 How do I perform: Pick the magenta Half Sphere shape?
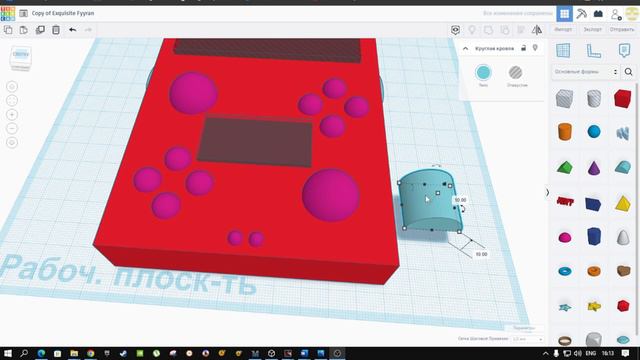[x=565, y=238]
